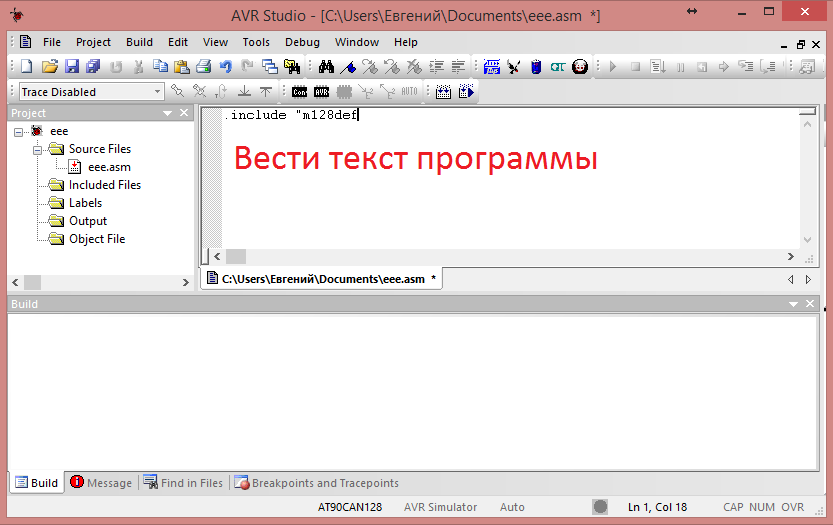This screenshot has height=525, width=833.
Task: Close the Build panel
Action: (x=810, y=303)
